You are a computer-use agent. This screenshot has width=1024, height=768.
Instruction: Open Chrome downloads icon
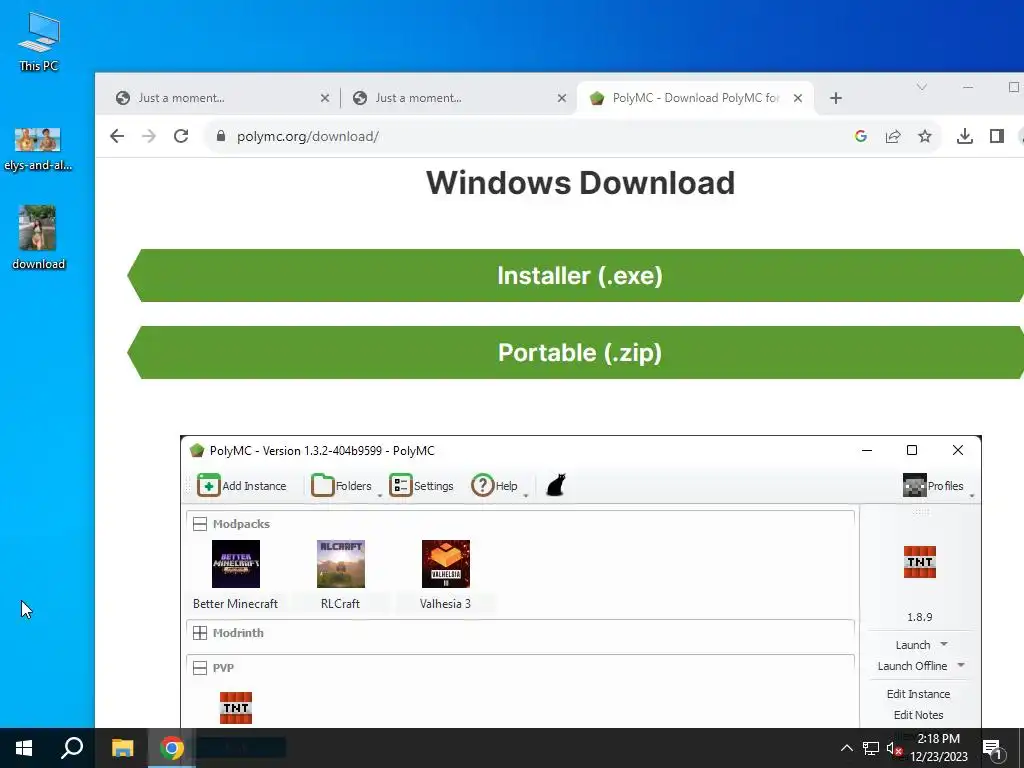point(965,136)
